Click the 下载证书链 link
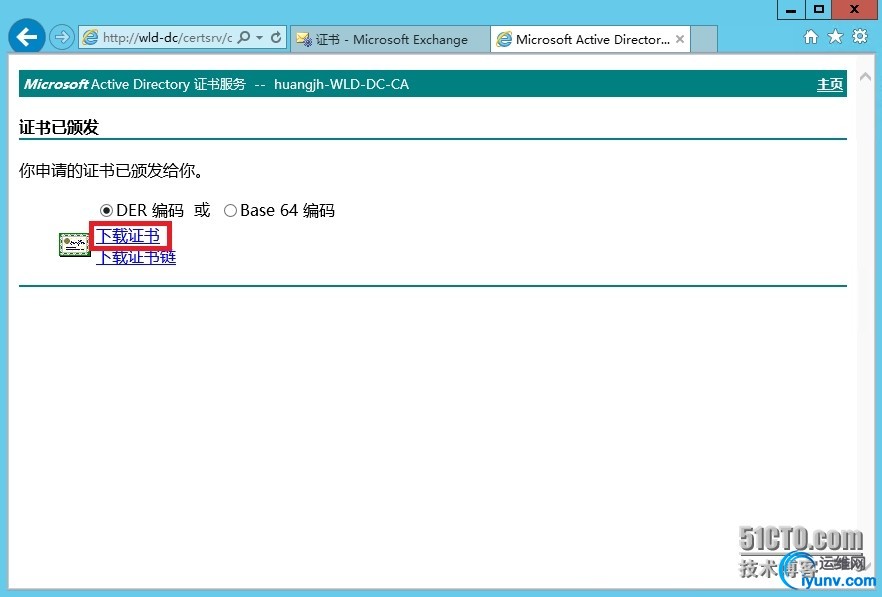The height and width of the screenshot is (597, 882). click(x=136, y=257)
